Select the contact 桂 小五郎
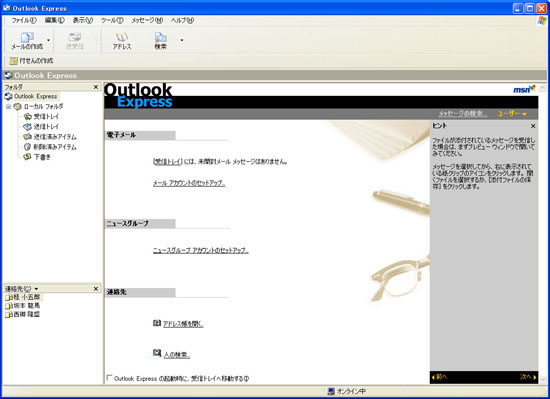 (23, 297)
